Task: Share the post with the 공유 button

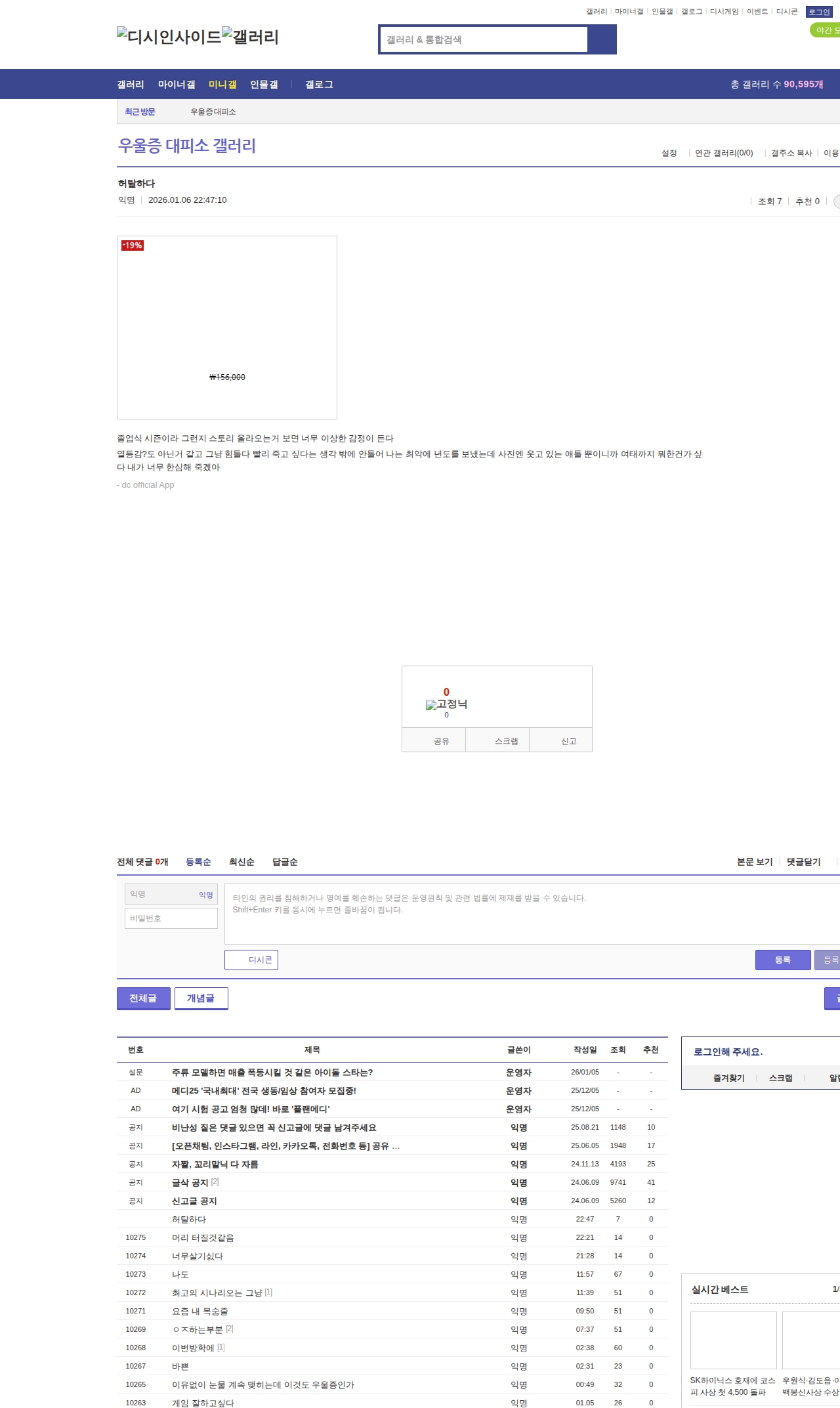Action: click(x=434, y=741)
